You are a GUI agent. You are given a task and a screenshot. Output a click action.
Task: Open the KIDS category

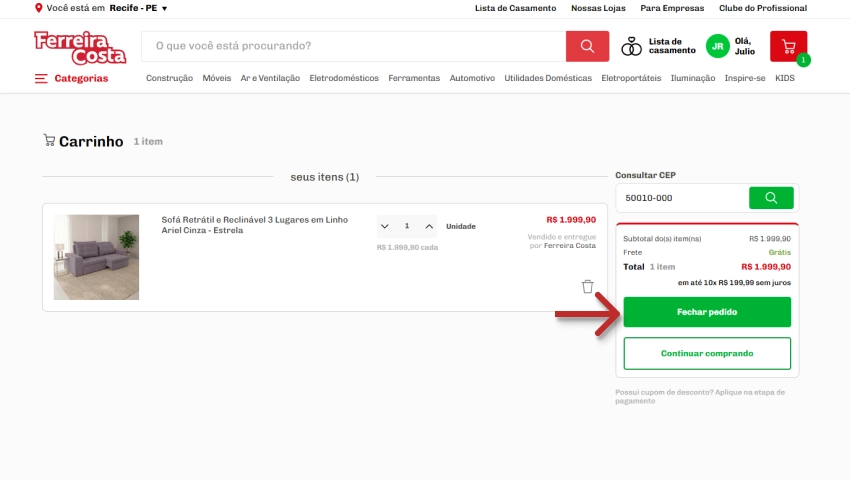pyautogui.click(x=784, y=78)
